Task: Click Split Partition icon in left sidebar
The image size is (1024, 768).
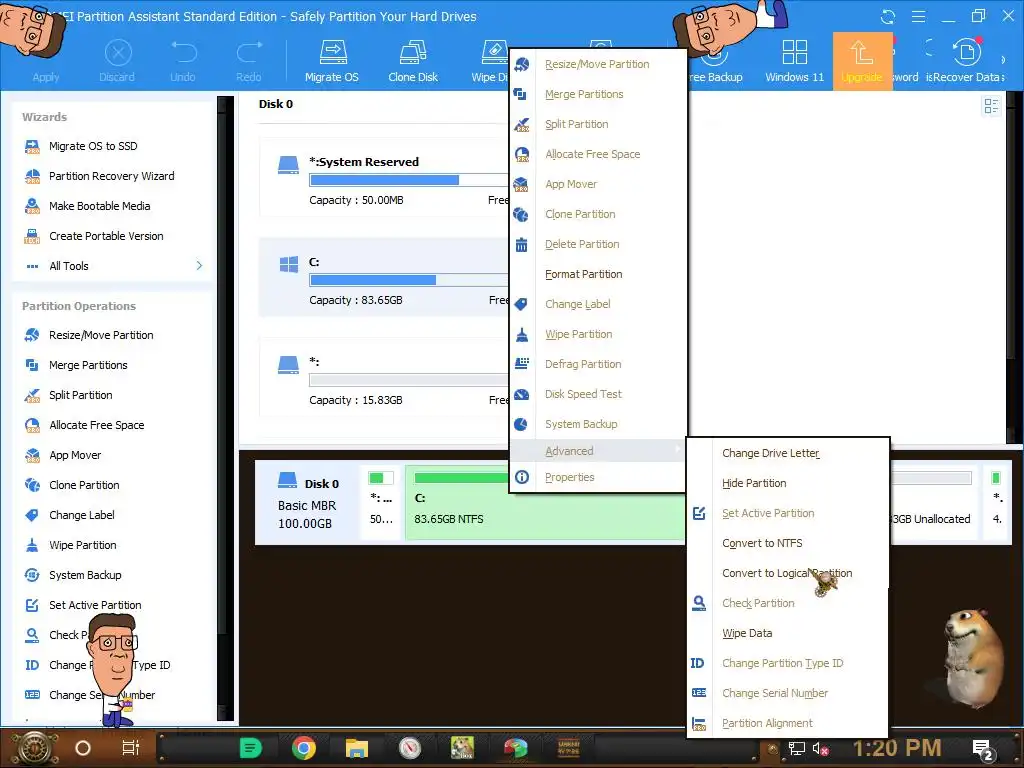Action: [x=32, y=395]
